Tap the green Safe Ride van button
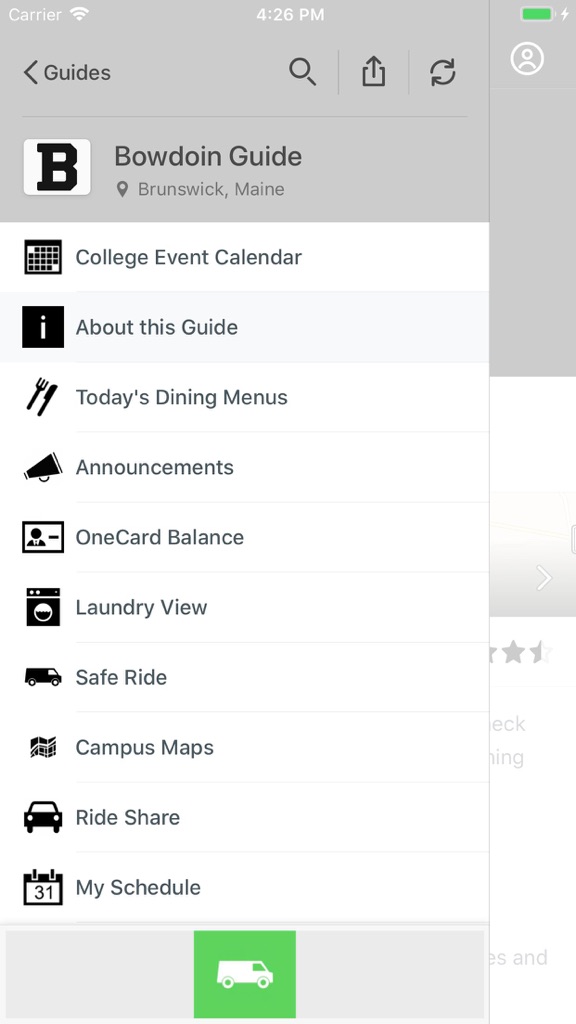The image size is (576, 1024). (x=245, y=974)
